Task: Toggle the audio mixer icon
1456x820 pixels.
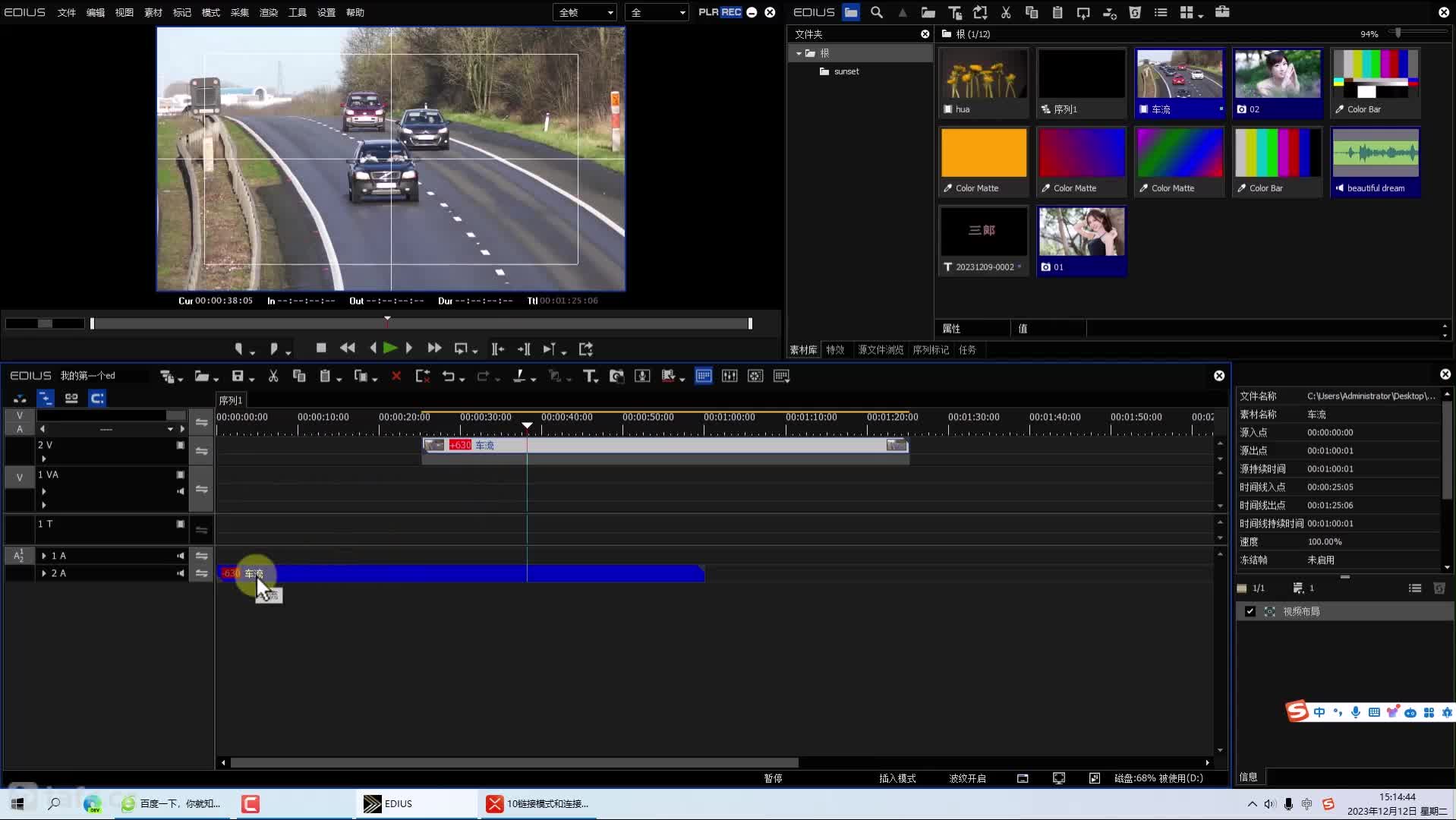Action: coord(730,376)
